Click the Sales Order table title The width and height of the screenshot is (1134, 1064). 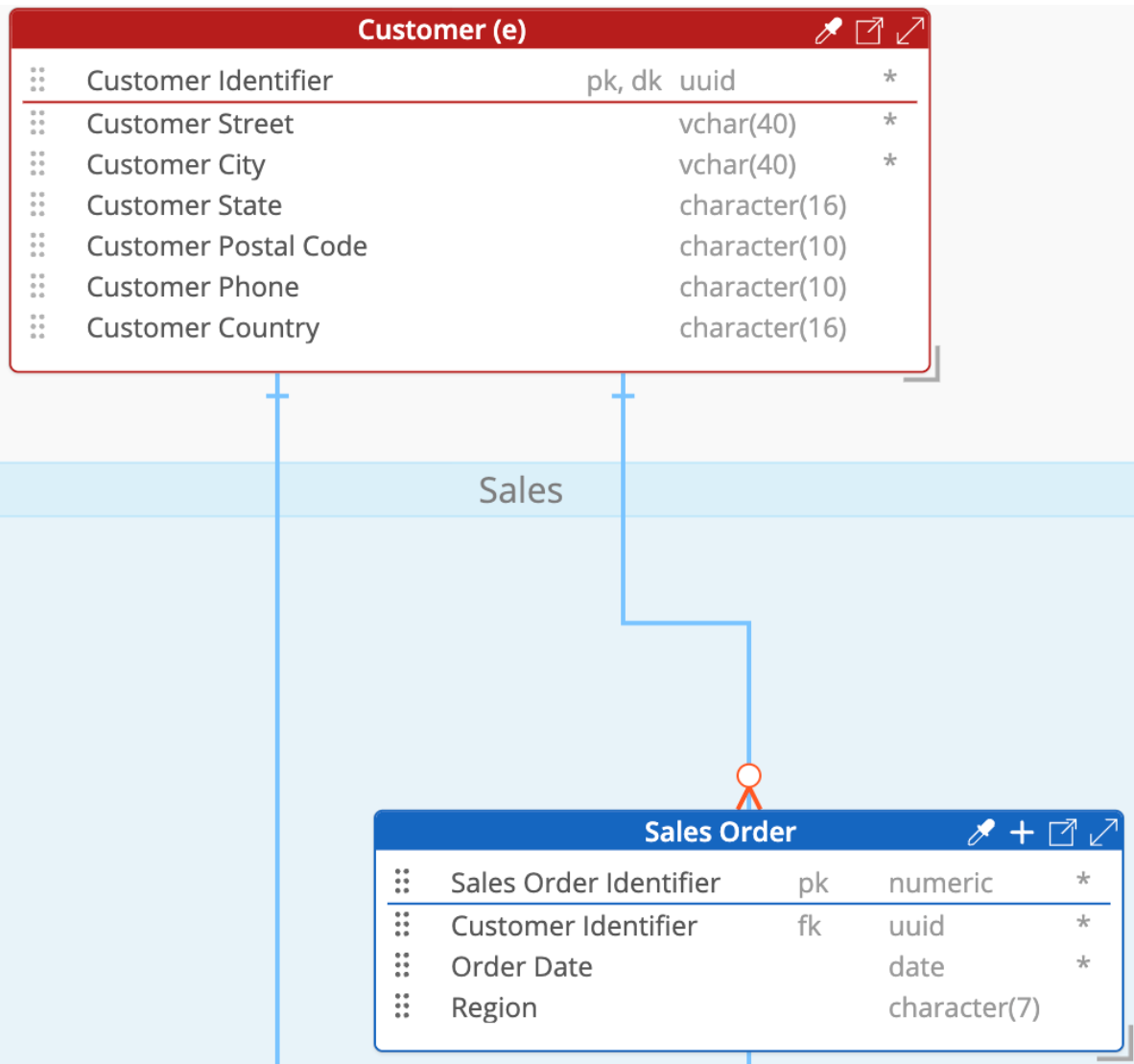pos(720,832)
